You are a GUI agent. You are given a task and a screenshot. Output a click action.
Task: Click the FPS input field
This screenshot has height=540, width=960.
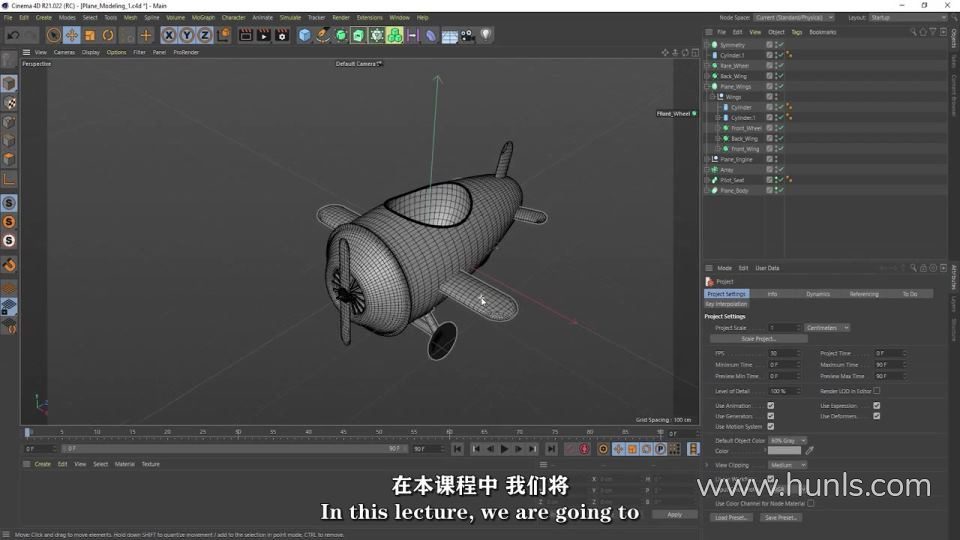coord(783,354)
